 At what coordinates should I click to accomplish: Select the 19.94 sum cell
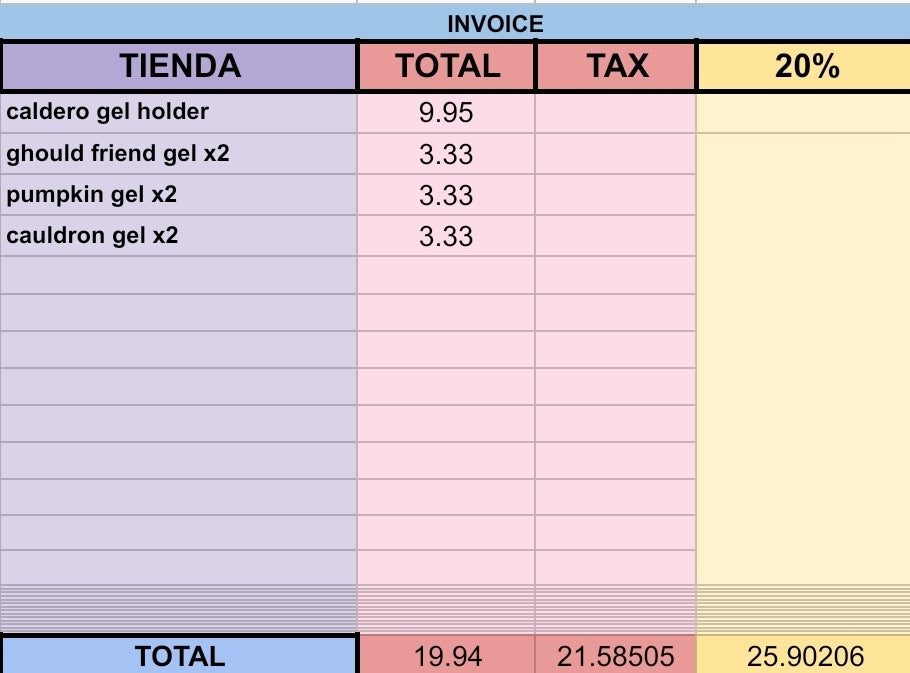[446, 656]
